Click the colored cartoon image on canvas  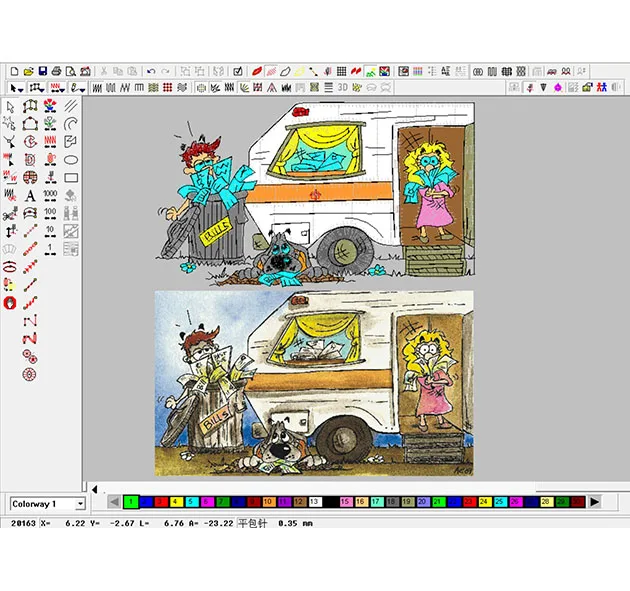(314, 384)
